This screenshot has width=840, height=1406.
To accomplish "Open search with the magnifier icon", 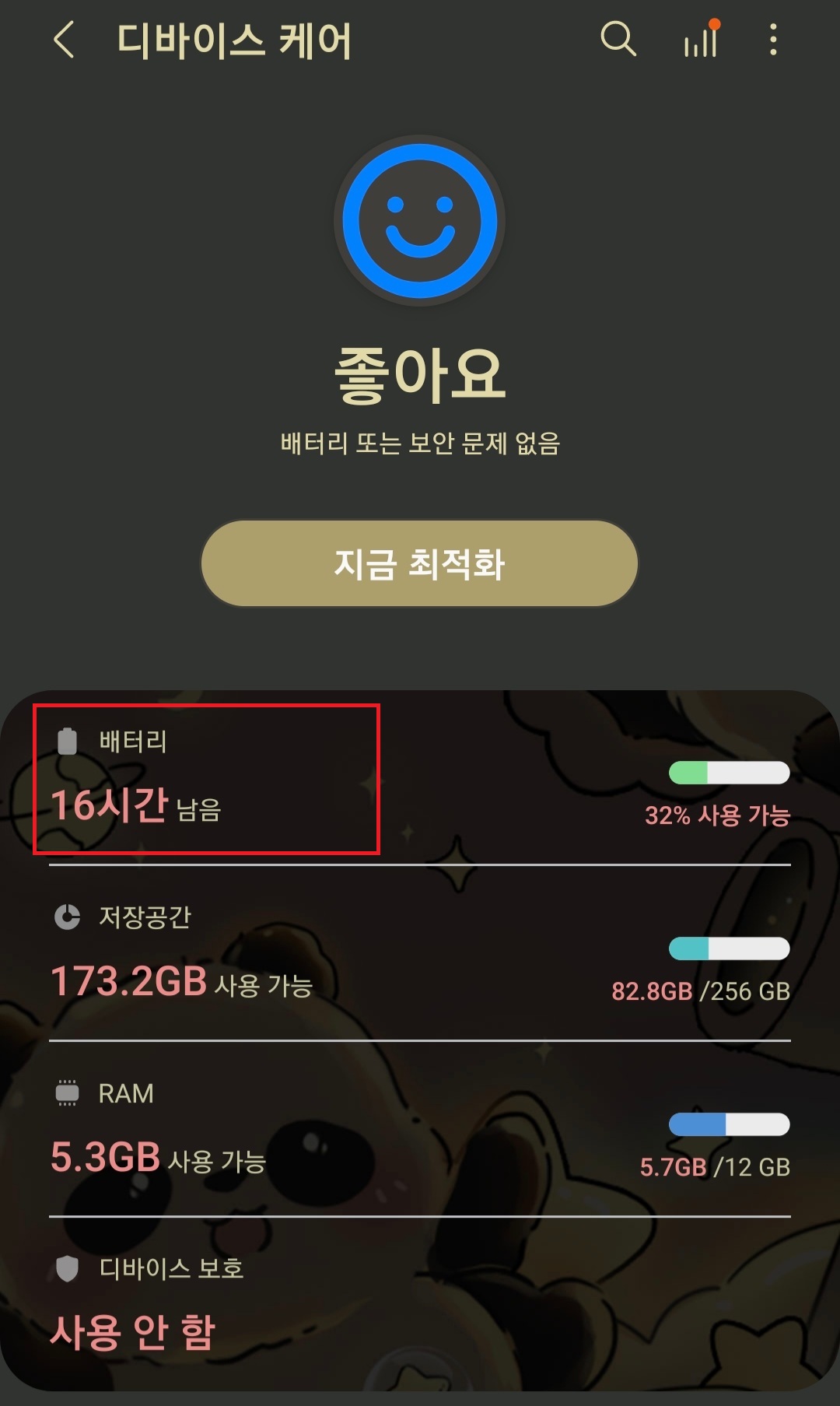I will click(x=618, y=39).
